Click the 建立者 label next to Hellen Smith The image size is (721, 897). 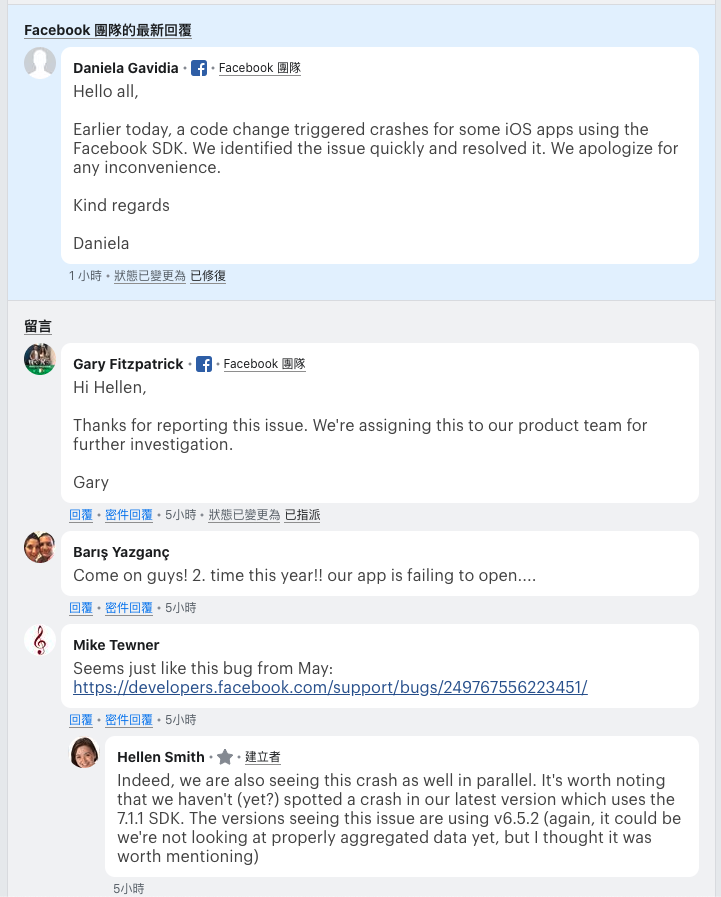[x=263, y=757]
